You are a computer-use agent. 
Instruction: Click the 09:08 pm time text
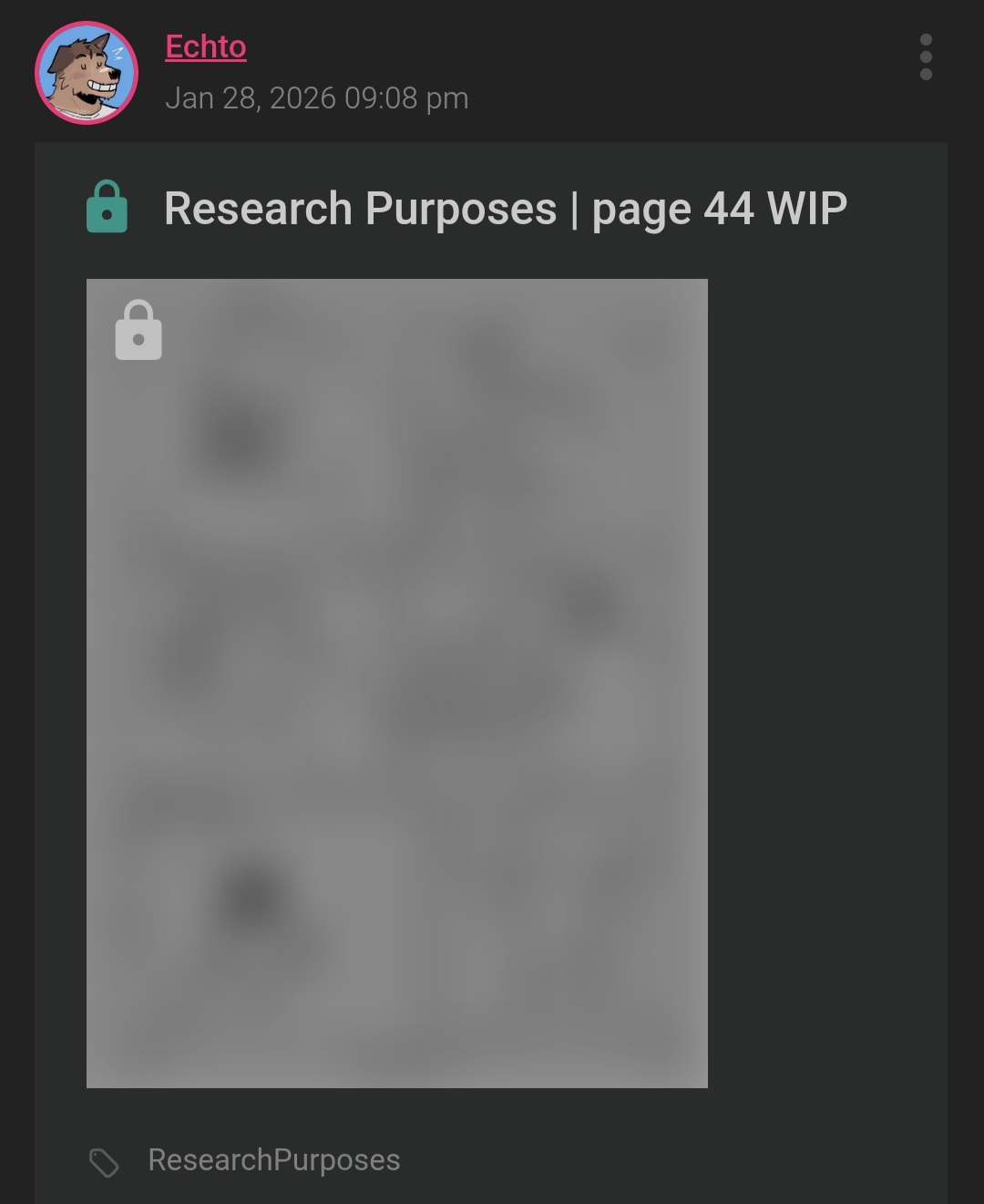[406, 98]
